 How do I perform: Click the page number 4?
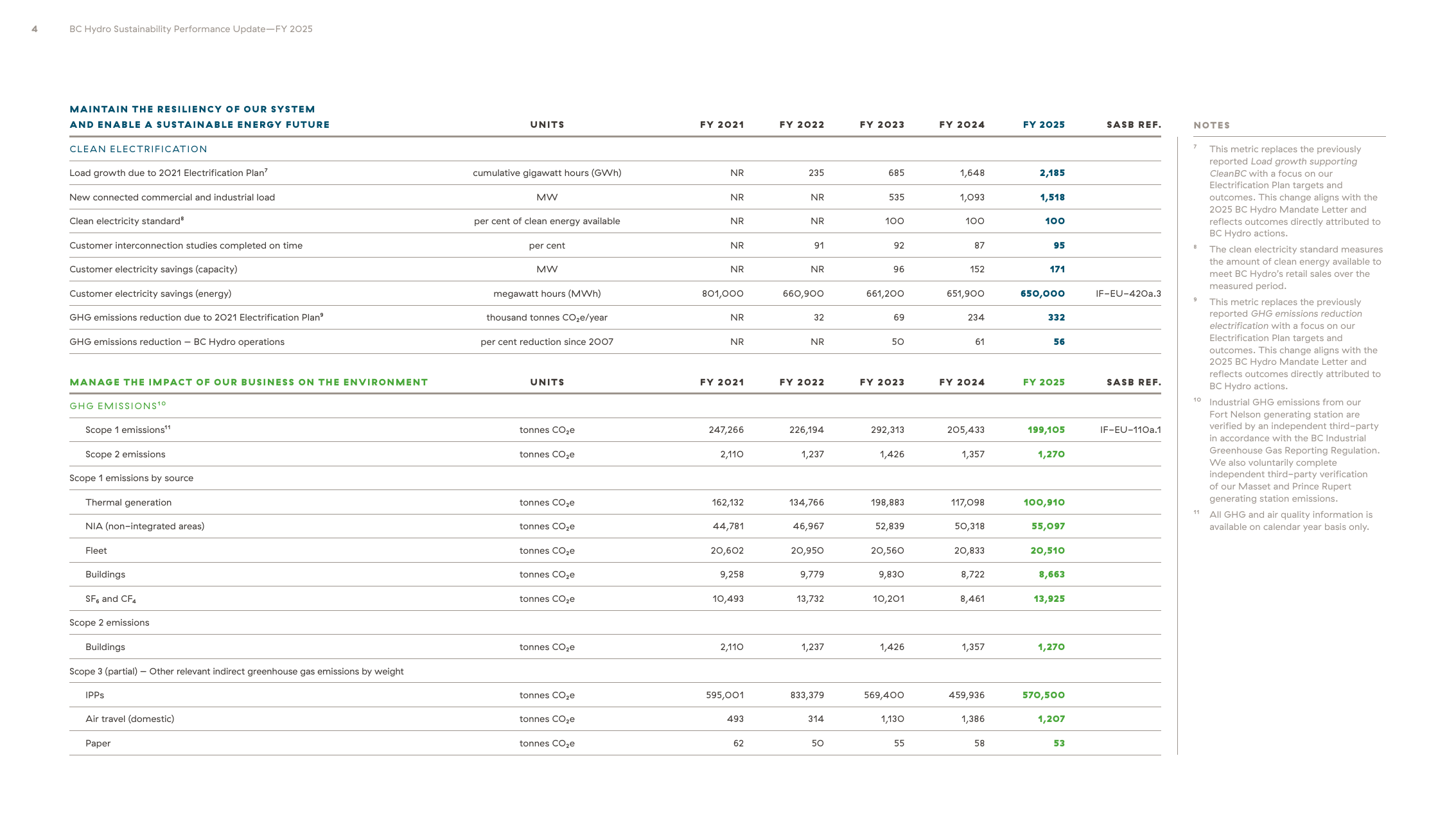tap(35, 29)
